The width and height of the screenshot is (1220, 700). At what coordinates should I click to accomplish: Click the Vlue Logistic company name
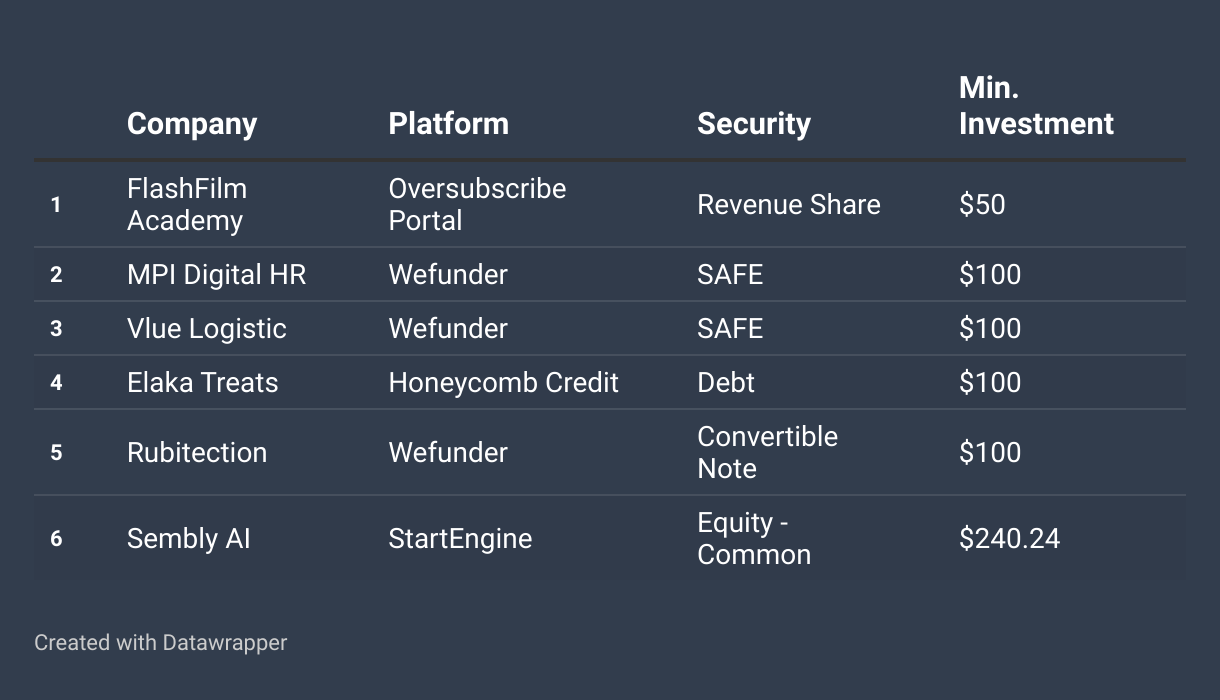(x=207, y=329)
